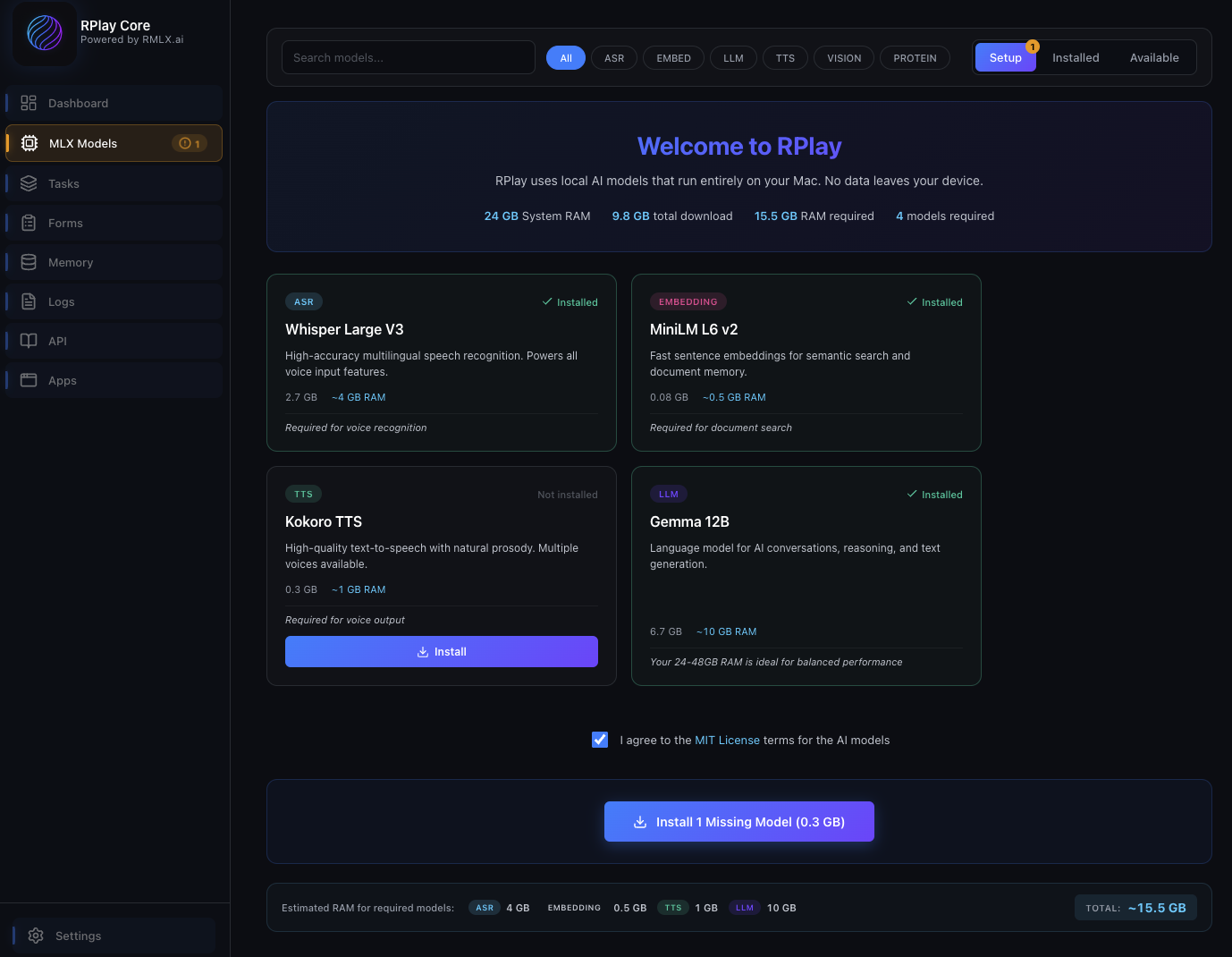Open Forms via the clipboard icon
This screenshot has width=1232, height=957.
29,223
